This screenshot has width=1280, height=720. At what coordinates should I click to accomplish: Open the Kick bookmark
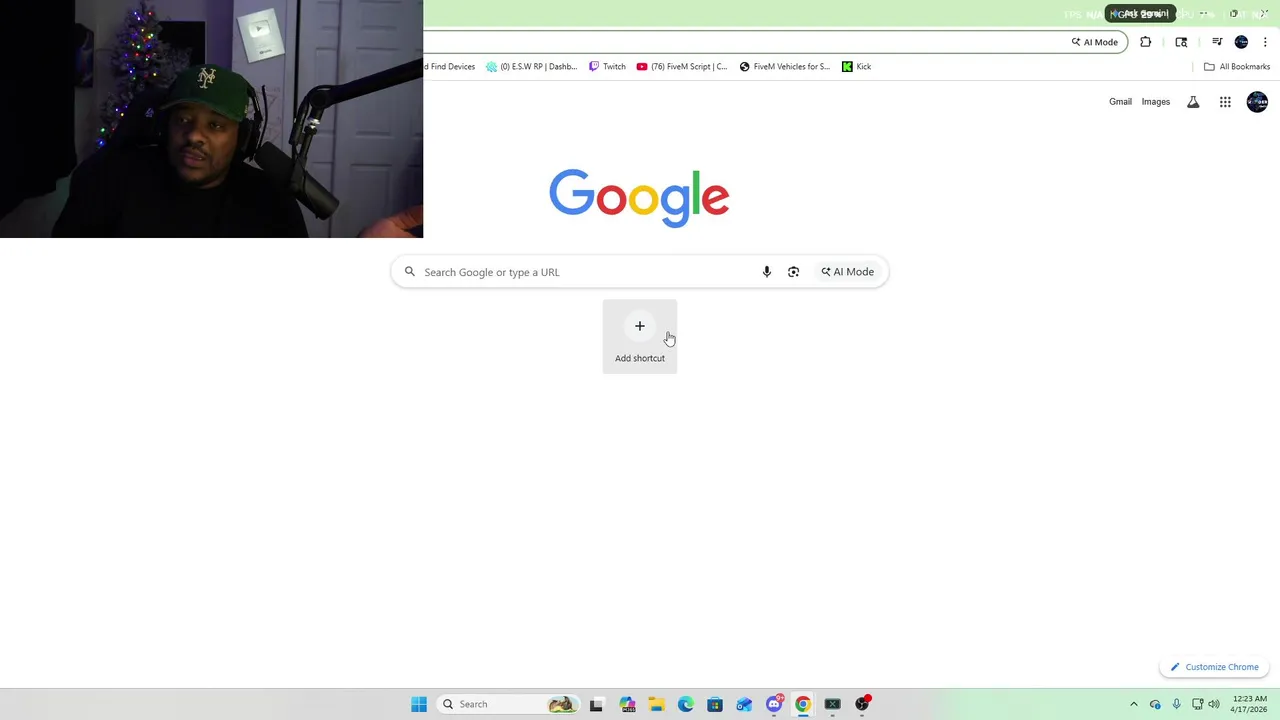[856, 67]
